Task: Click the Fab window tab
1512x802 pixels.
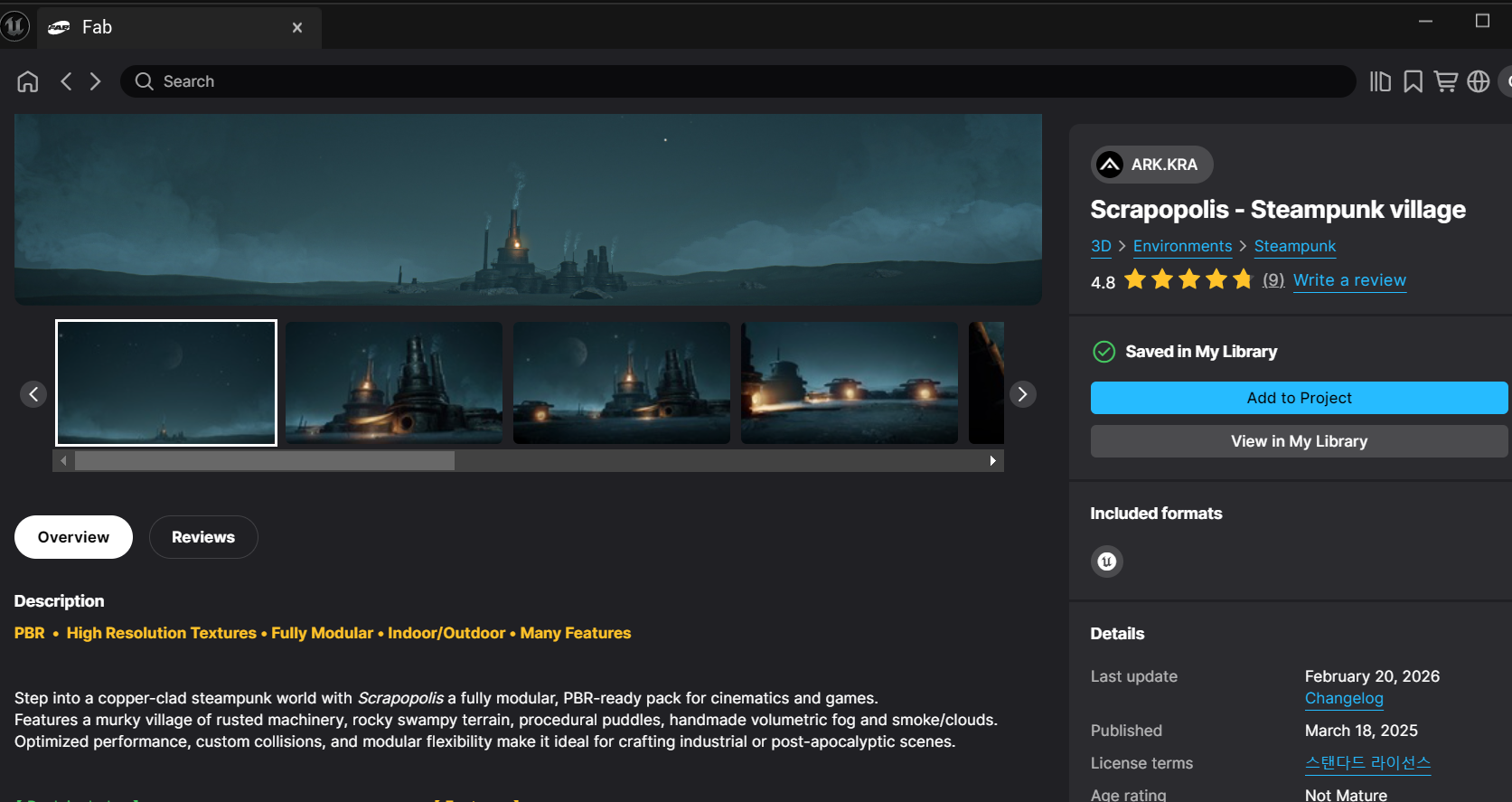Action: coord(179,28)
